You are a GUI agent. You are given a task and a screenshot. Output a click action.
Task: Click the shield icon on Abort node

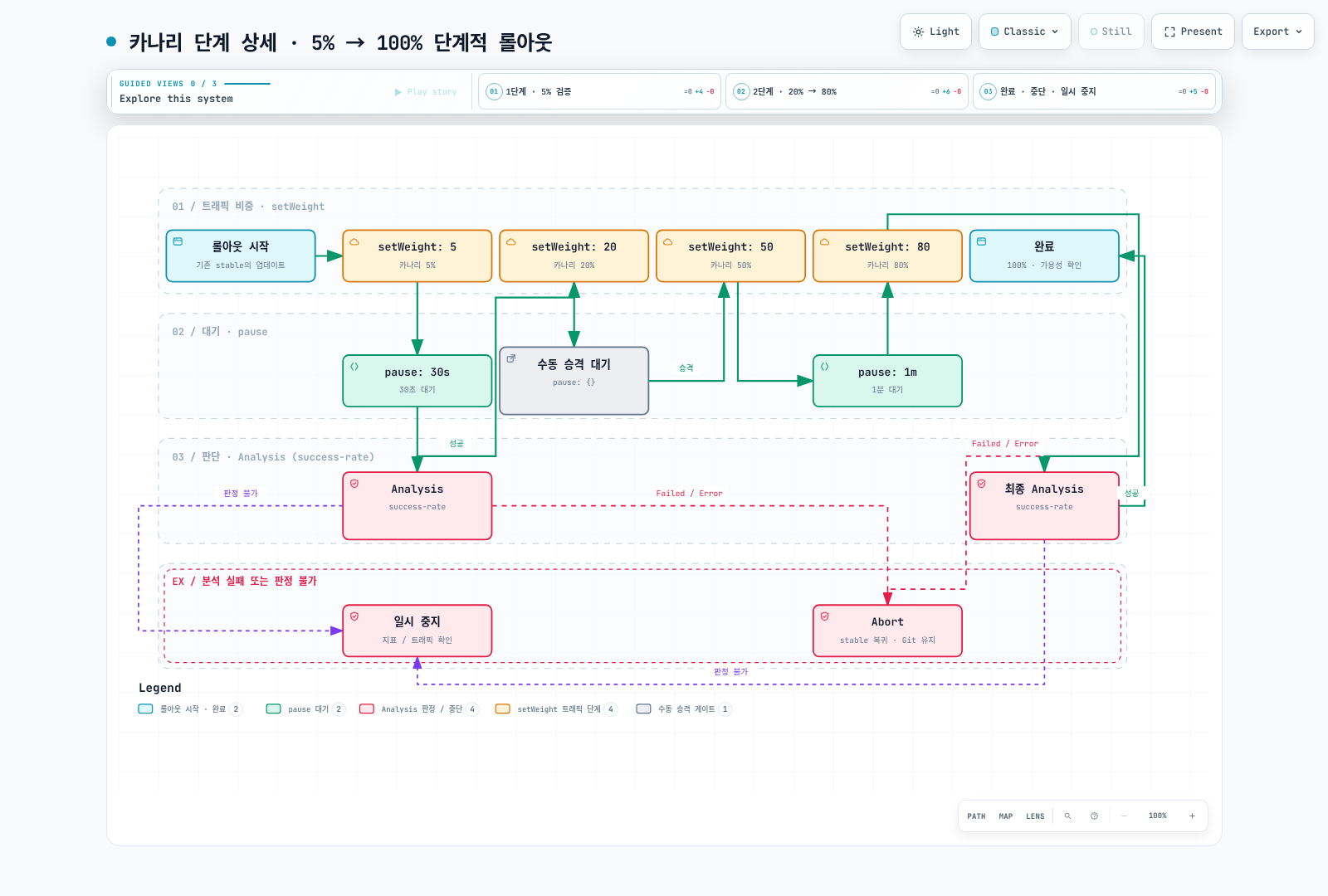(x=825, y=616)
